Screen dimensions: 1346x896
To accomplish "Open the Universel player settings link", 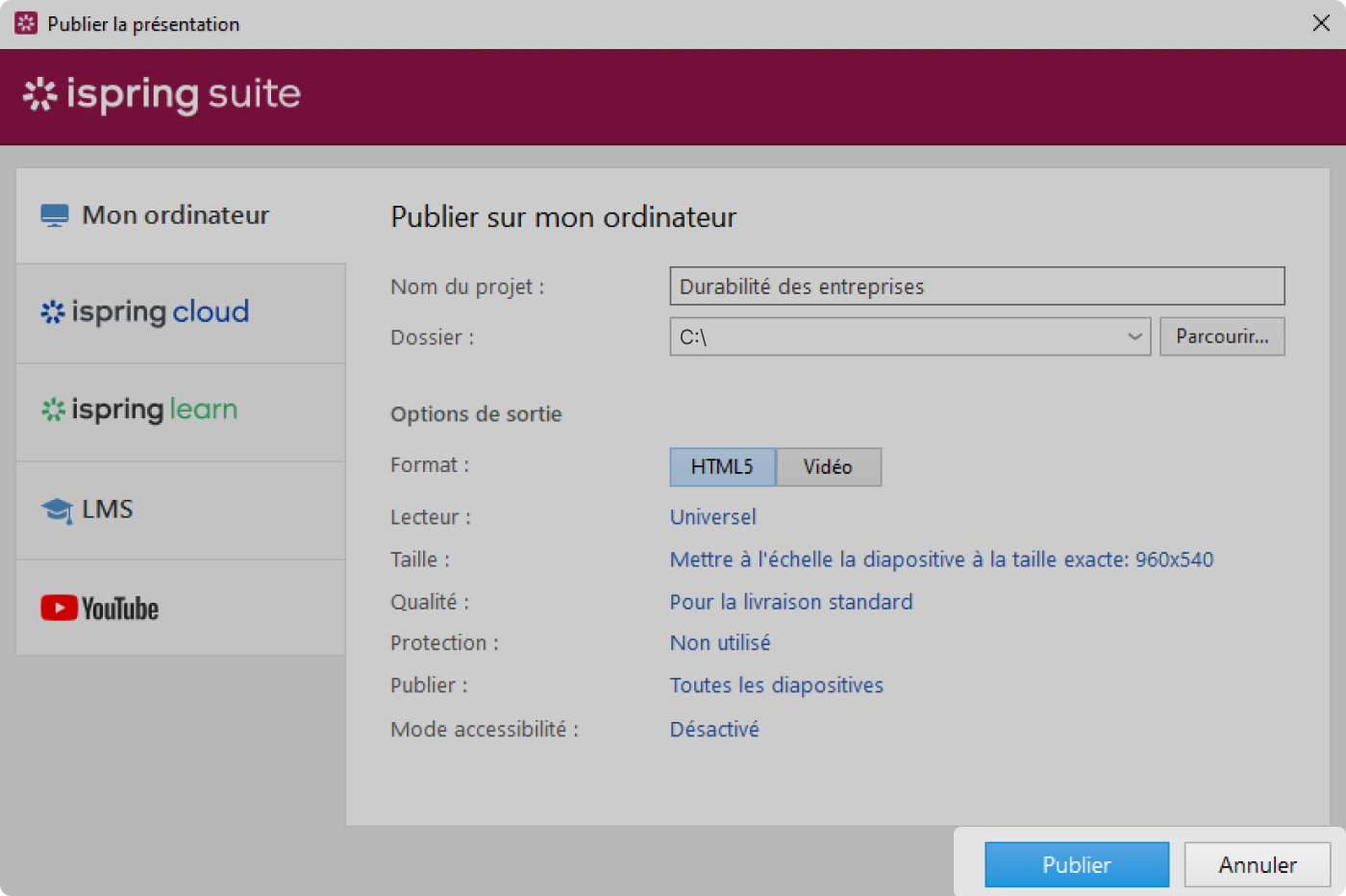I will point(712,517).
